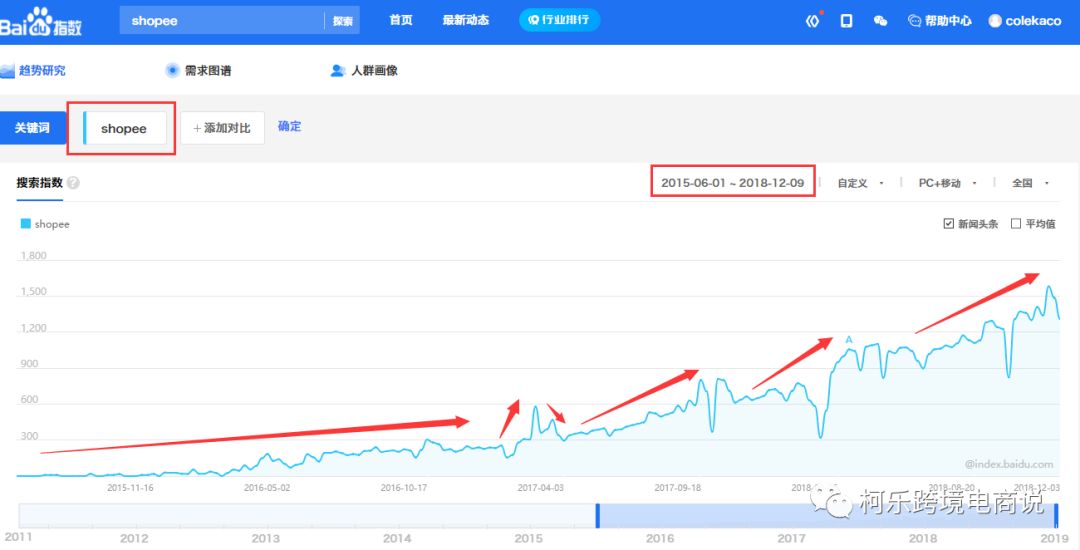Screen dimensions: 1080x550
Task: Click the selected range on the timeline bar
Action: click(827, 516)
